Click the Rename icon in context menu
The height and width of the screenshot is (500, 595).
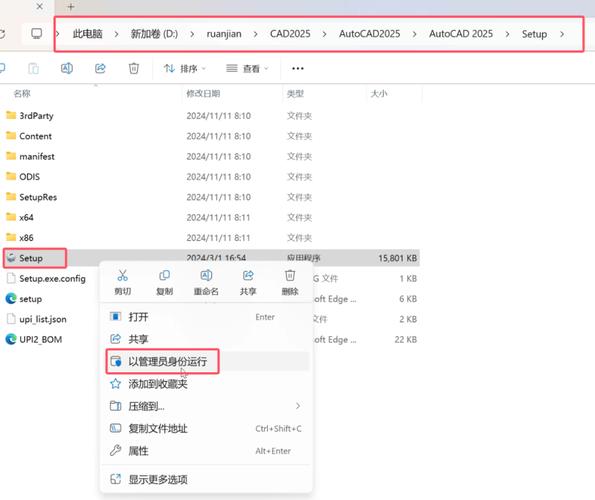tap(206, 276)
